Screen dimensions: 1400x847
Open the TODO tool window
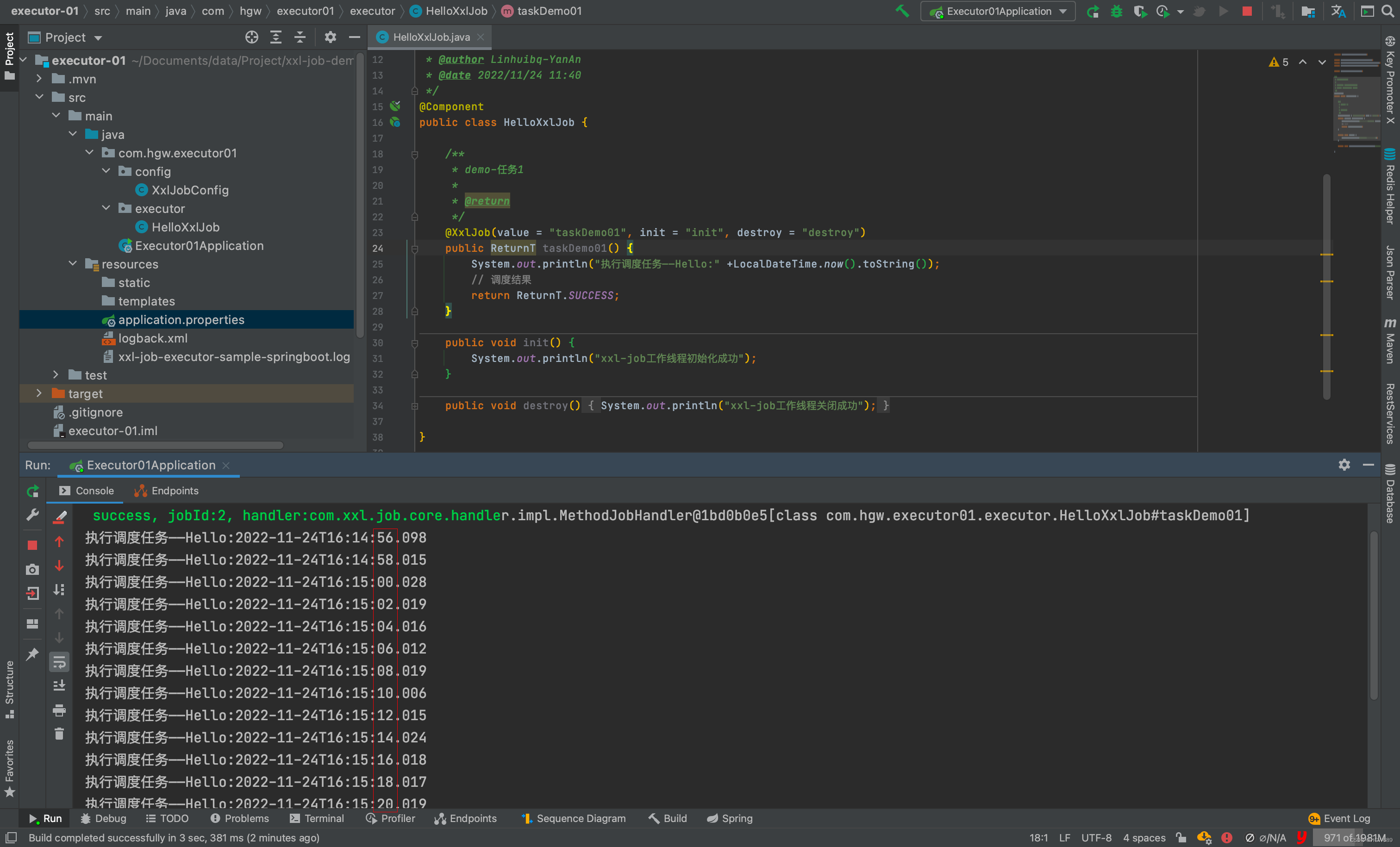pyautogui.click(x=167, y=818)
